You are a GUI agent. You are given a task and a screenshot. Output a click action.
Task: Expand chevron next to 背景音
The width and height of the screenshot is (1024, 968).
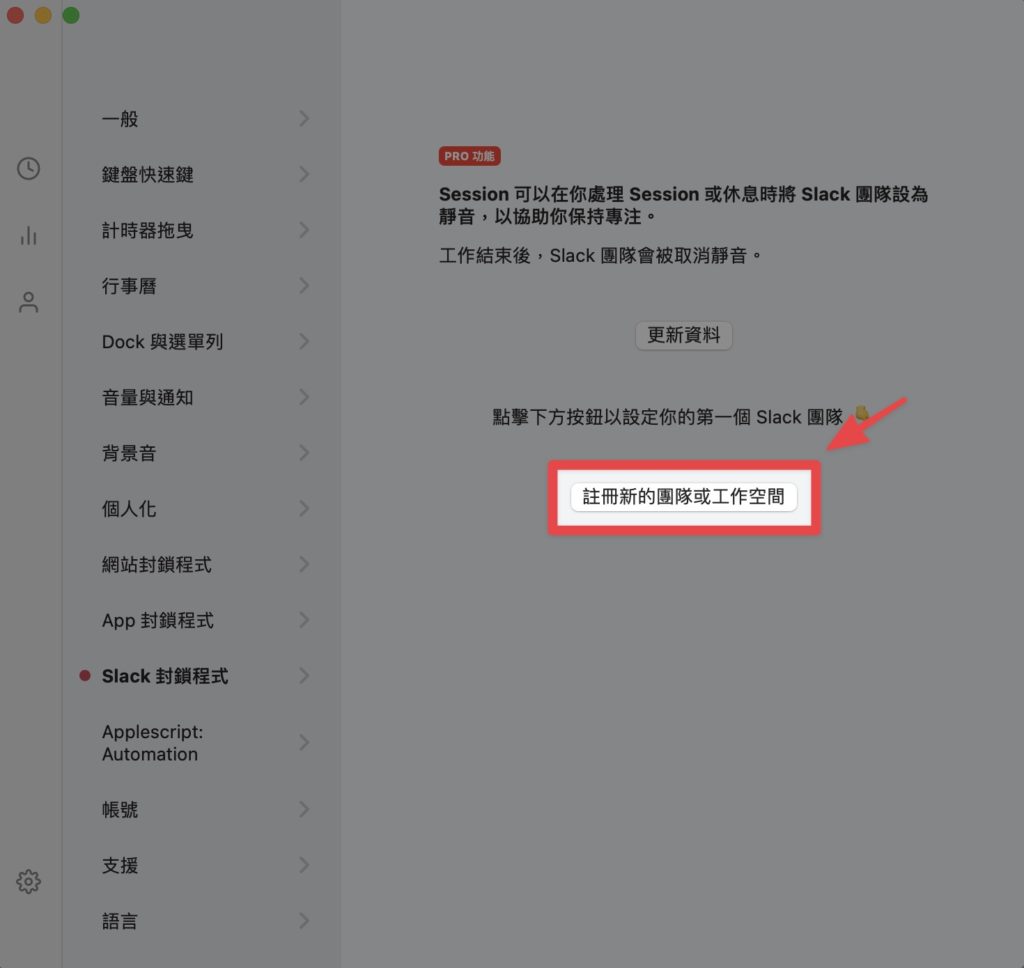pos(304,453)
